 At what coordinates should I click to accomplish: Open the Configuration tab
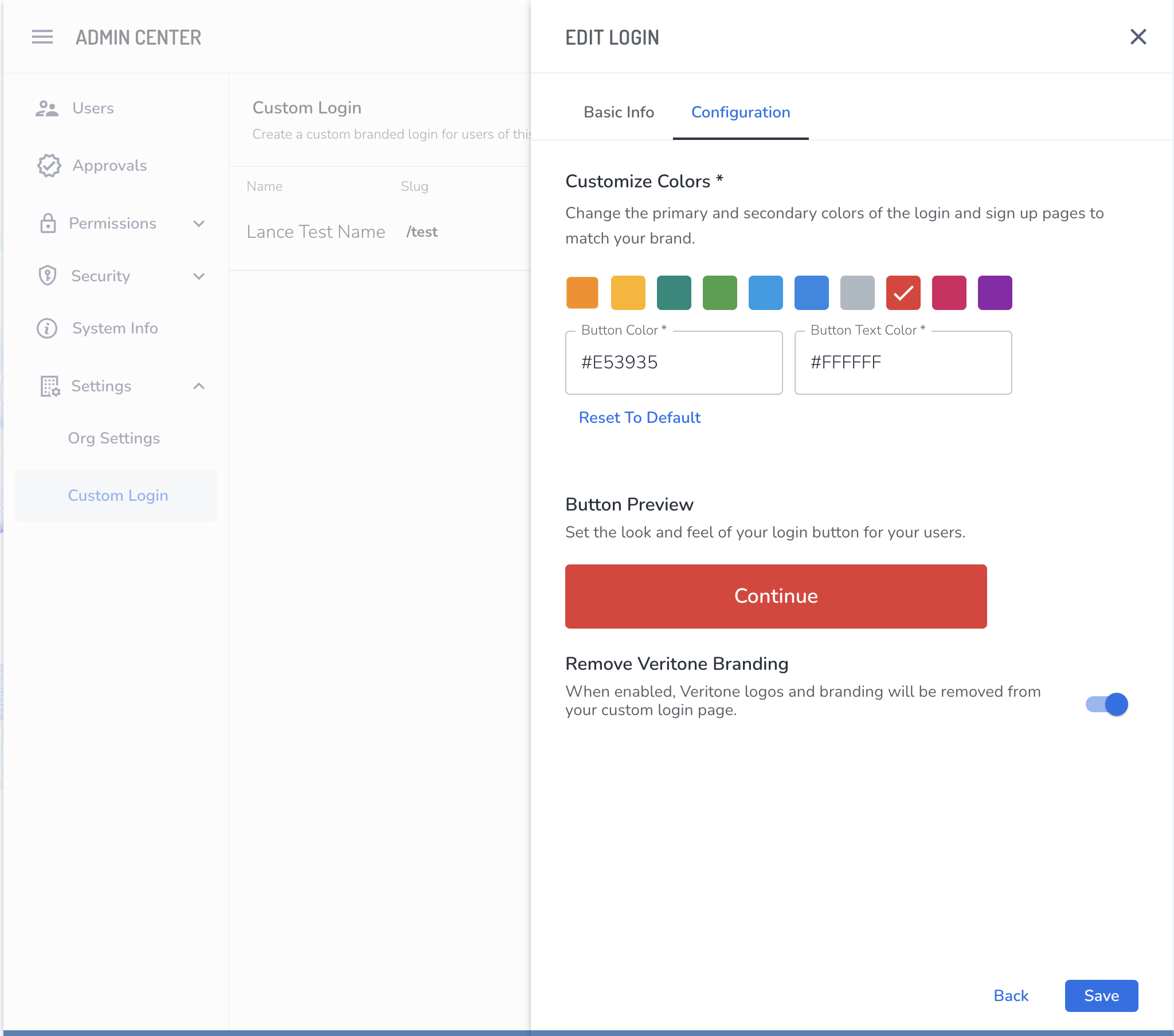tap(741, 112)
